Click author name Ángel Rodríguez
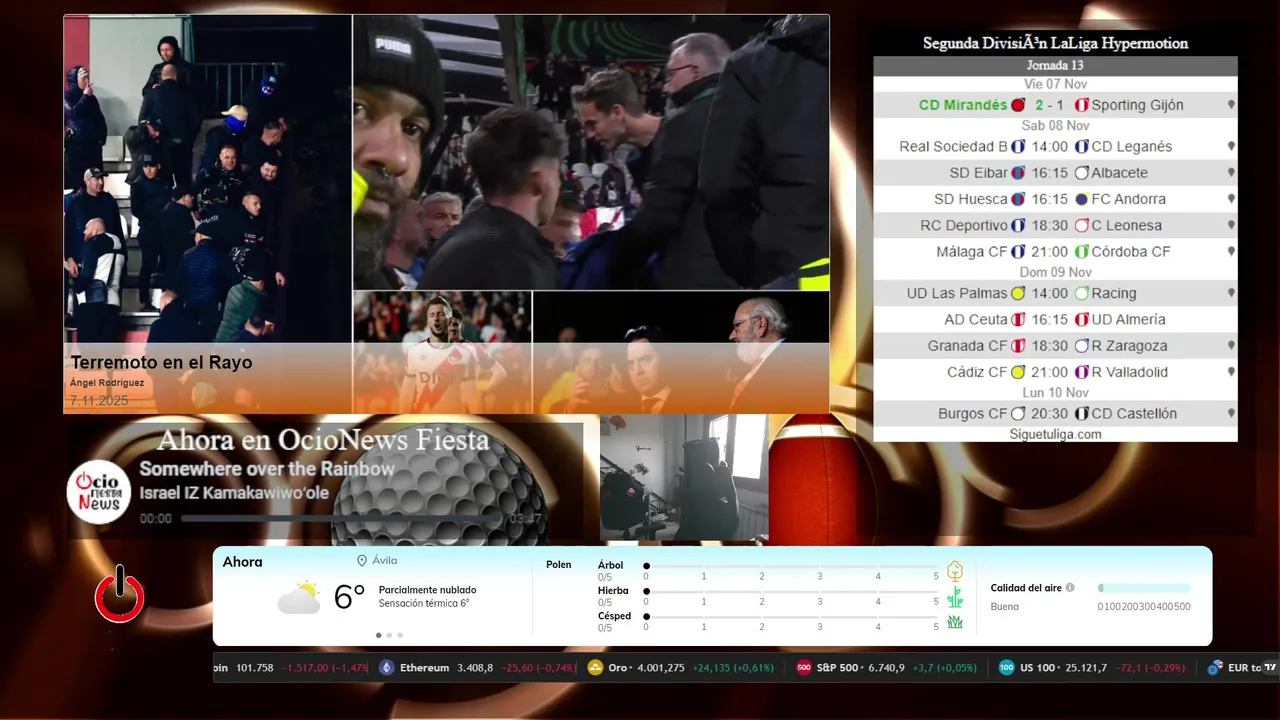This screenshot has width=1280, height=720. [x=107, y=383]
